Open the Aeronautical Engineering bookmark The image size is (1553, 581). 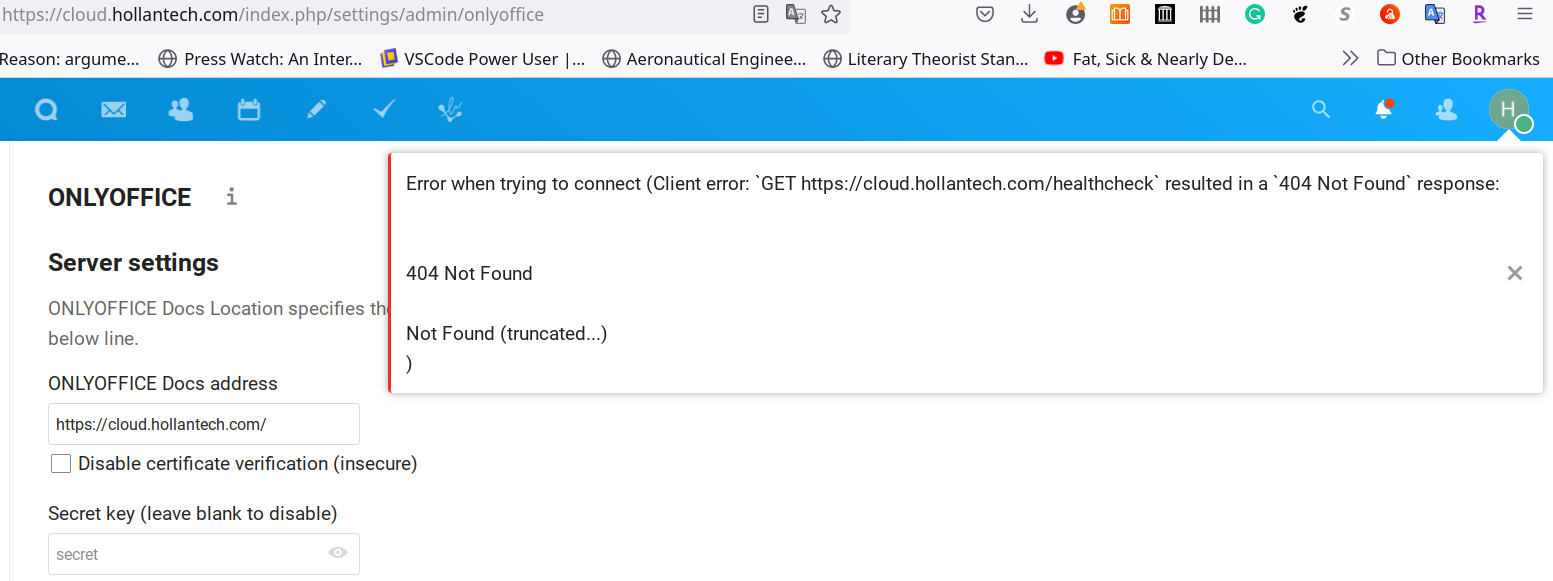point(704,59)
